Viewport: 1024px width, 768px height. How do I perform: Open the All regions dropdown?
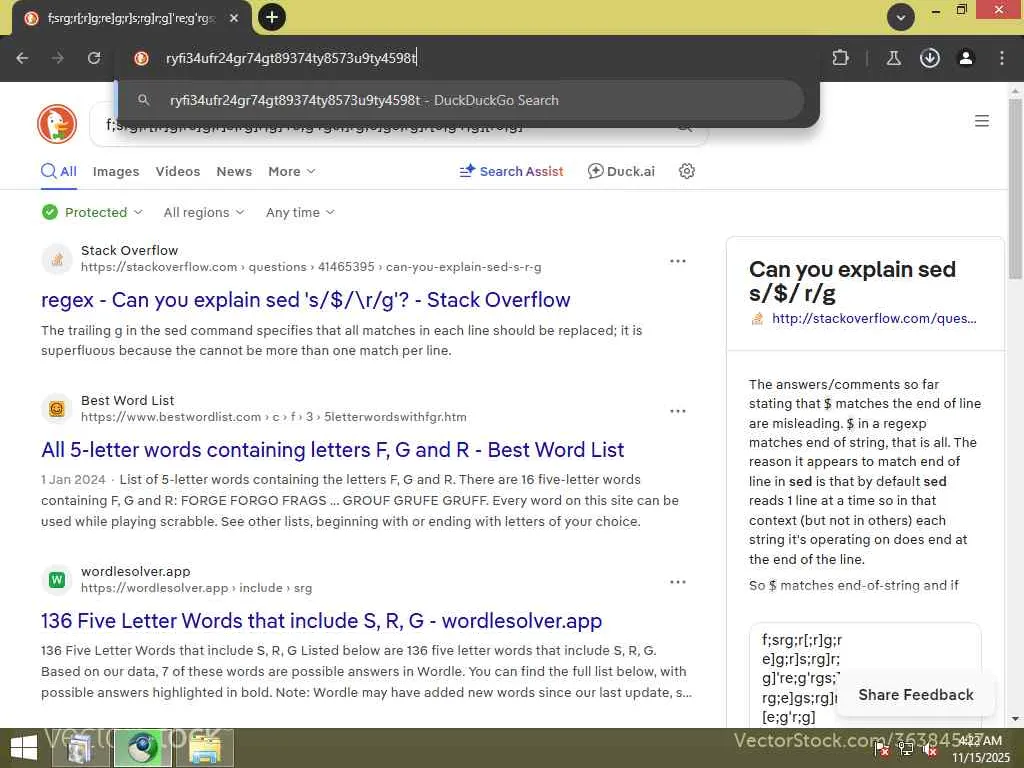[204, 212]
